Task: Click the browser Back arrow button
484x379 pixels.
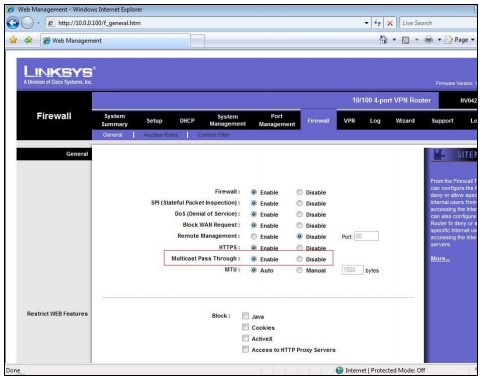Action: [13, 23]
